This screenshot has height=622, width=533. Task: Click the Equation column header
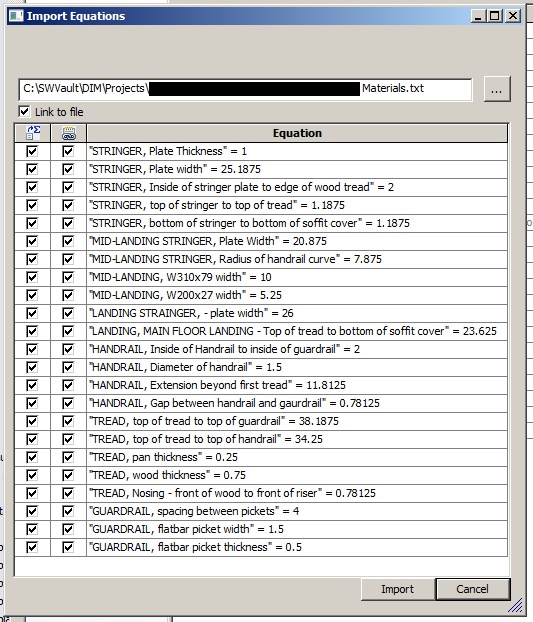[297, 133]
